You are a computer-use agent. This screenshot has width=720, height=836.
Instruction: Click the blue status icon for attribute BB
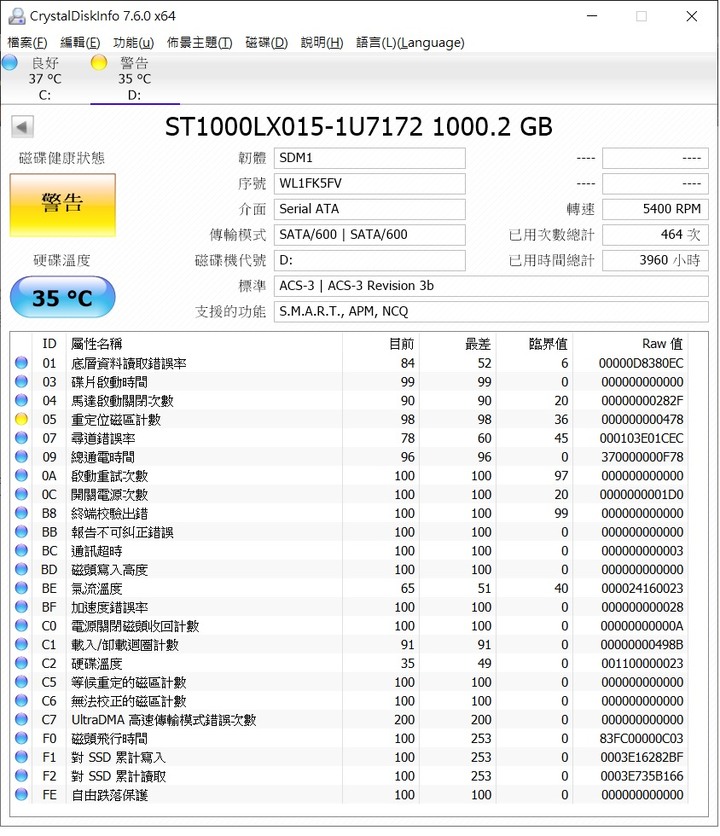tap(21, 532)
